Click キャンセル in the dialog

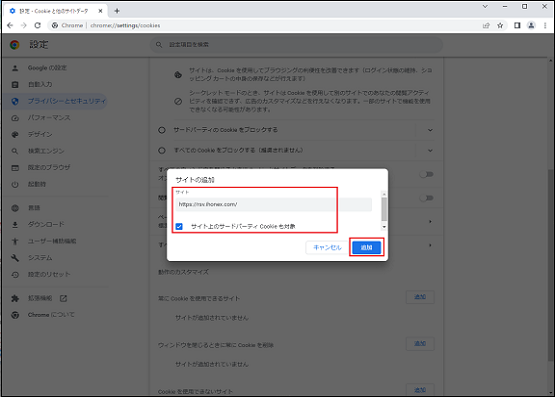tap(327, 247)
